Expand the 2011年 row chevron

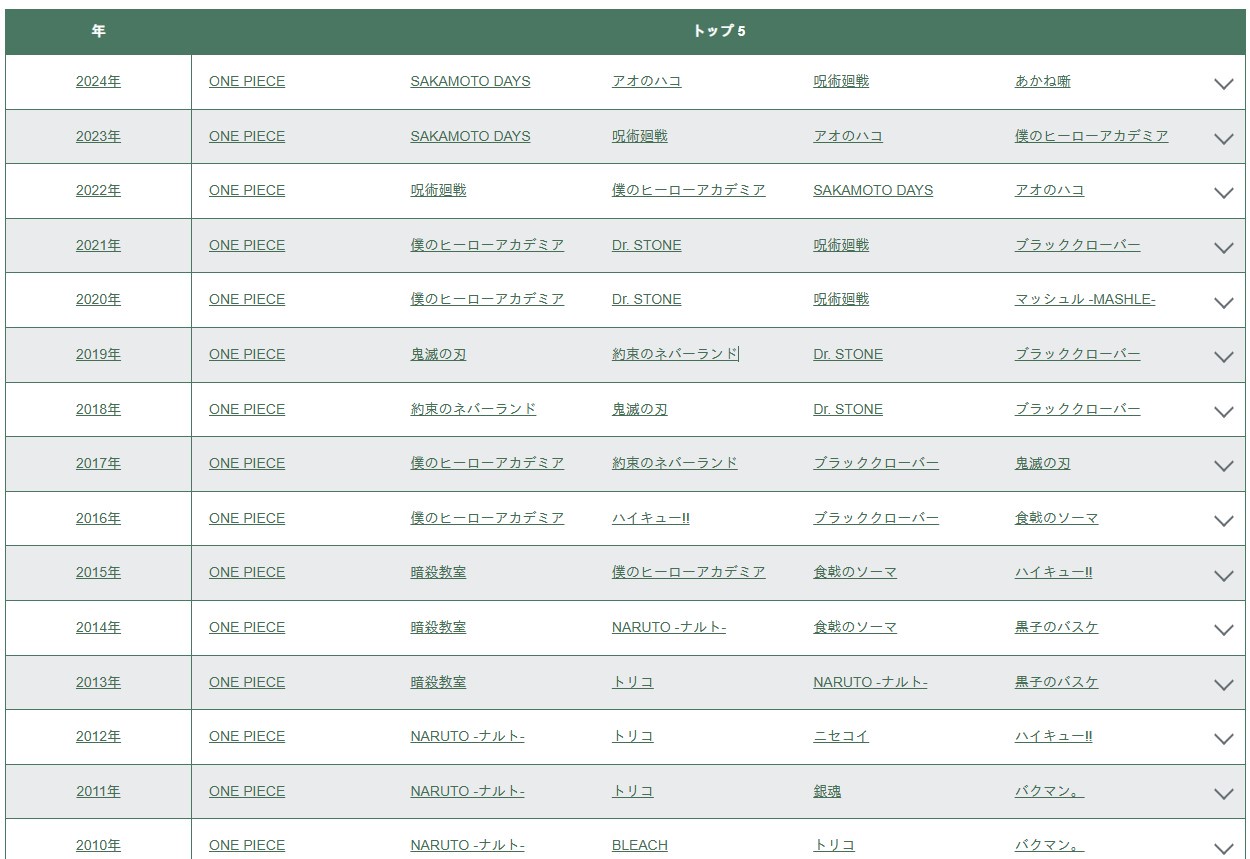[x=1223, y=794]
